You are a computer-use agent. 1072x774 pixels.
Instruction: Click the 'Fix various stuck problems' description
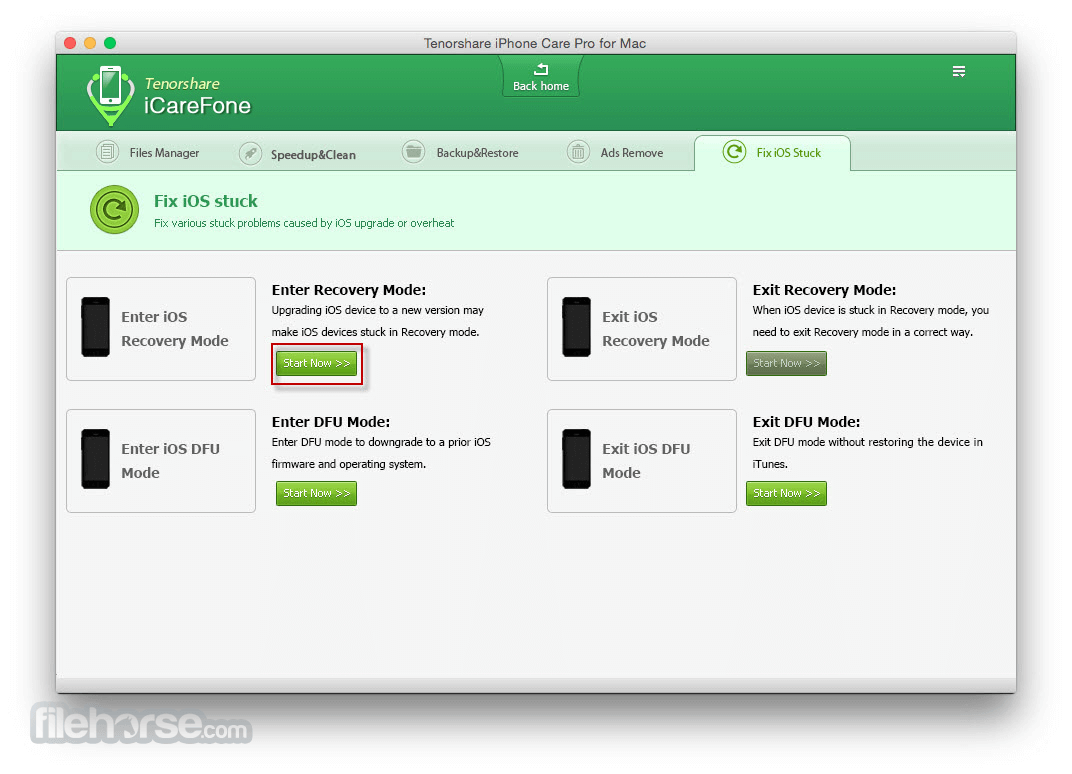[304, 223]
